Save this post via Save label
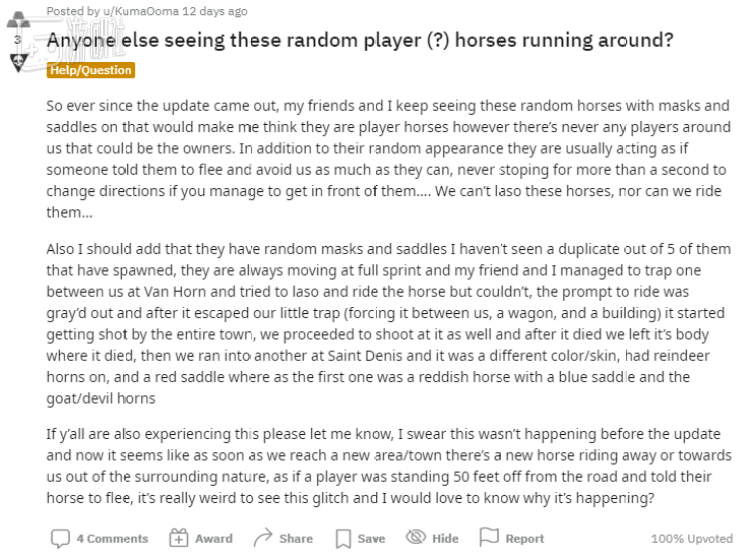The image size is (750, 560). click(x=371, y=539)
